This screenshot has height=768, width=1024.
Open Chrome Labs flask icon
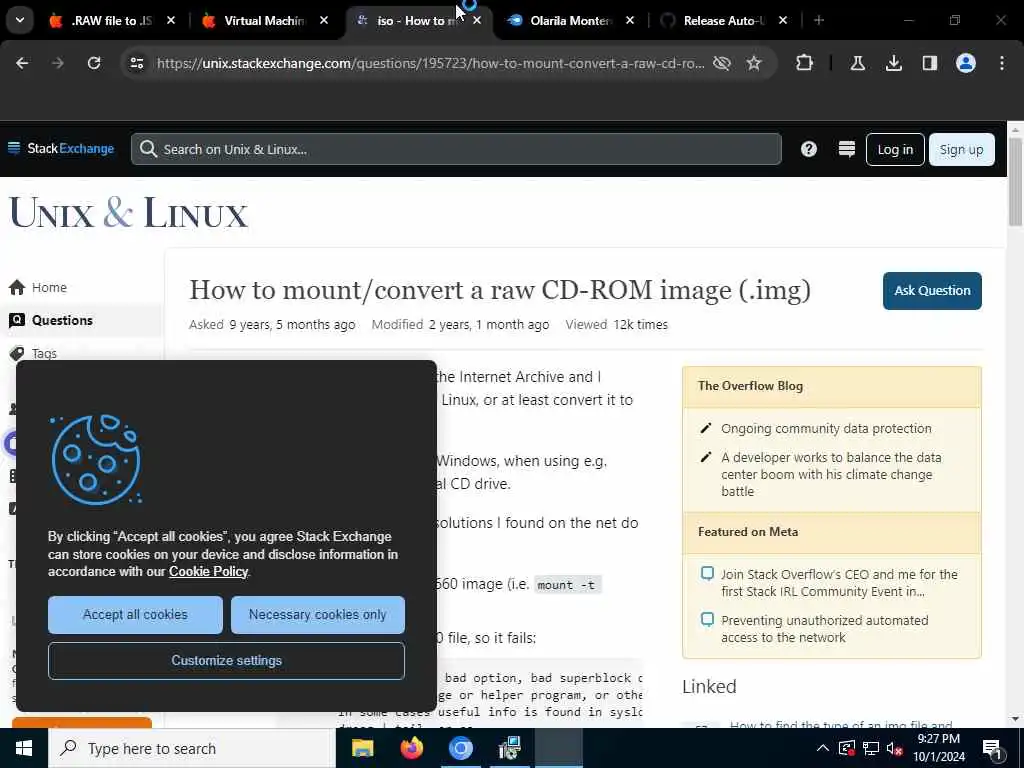click(x=857, y=63)
